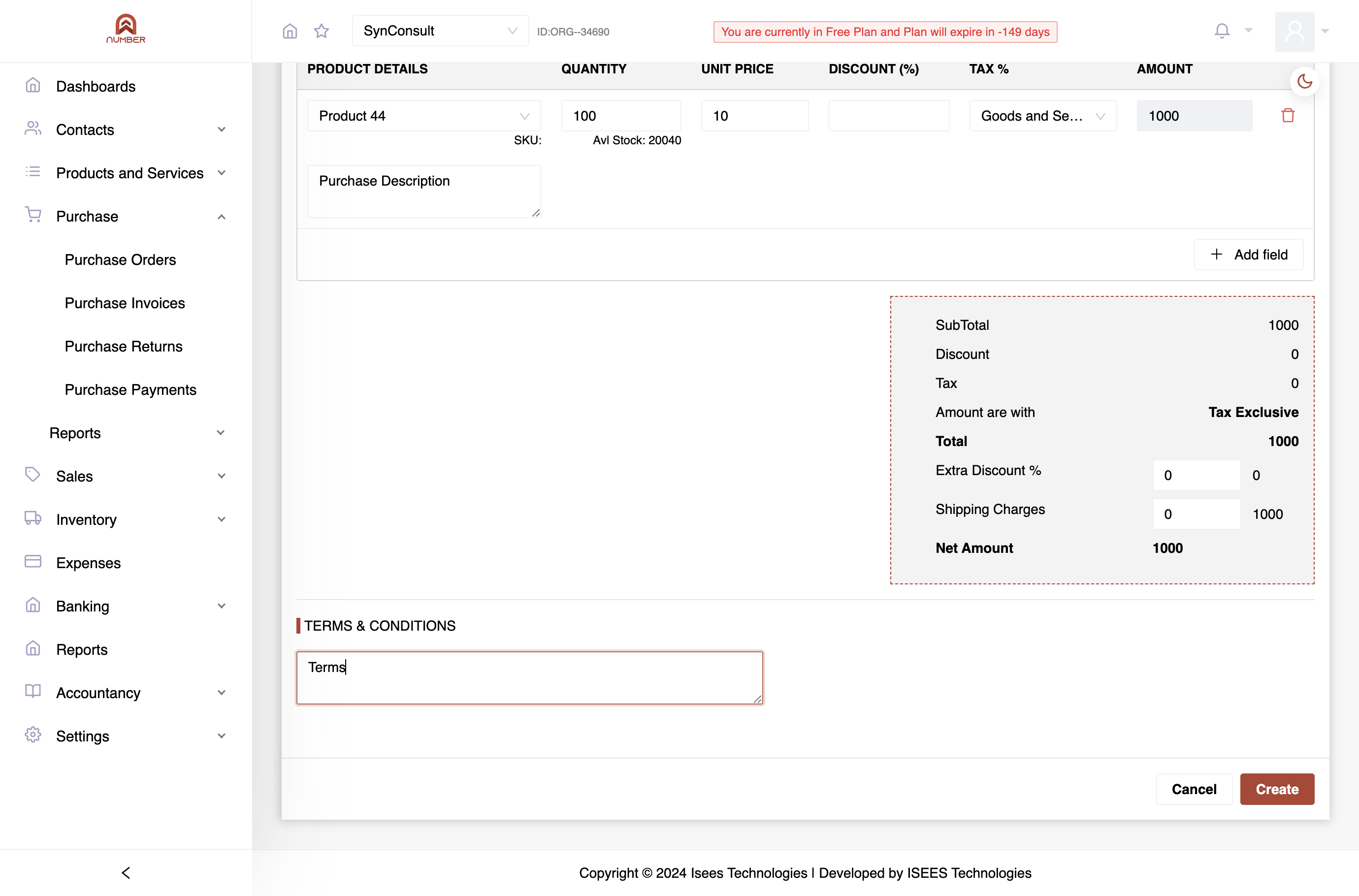Open Purchase Payments page
The width and height of the screenshot is (1359, 896).
tap(130, 390)
